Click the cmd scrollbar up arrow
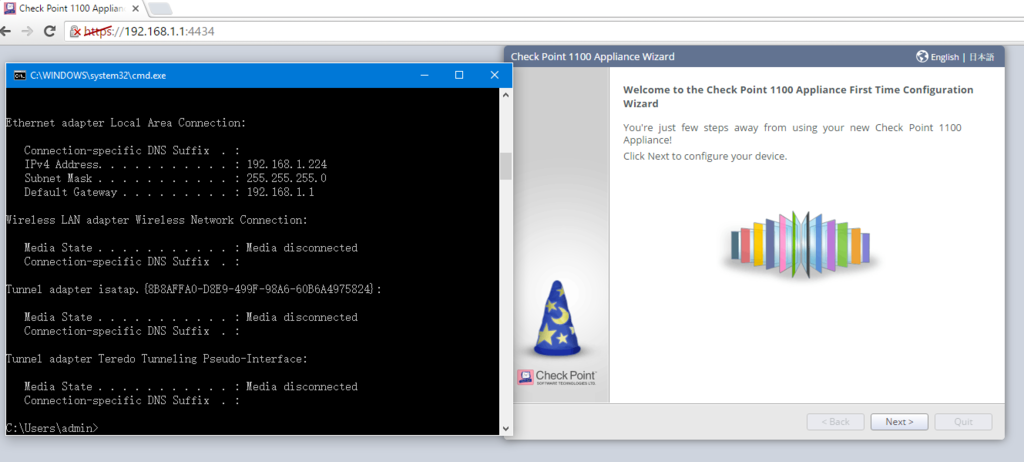This screenshot has width=1024, height=462. click(x=505, y=95)
